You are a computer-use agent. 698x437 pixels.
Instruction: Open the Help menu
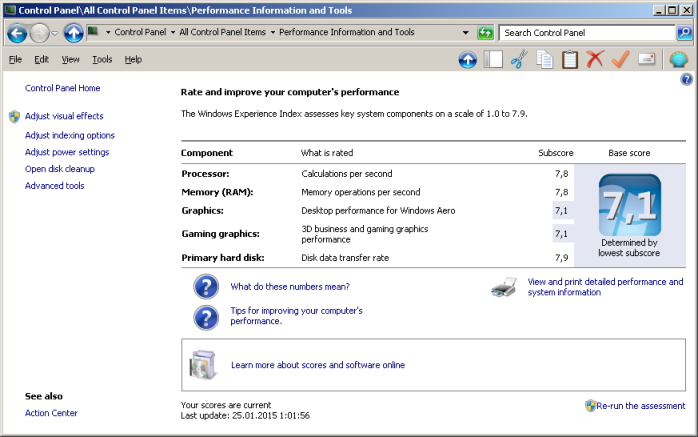[x=133, y=59]
